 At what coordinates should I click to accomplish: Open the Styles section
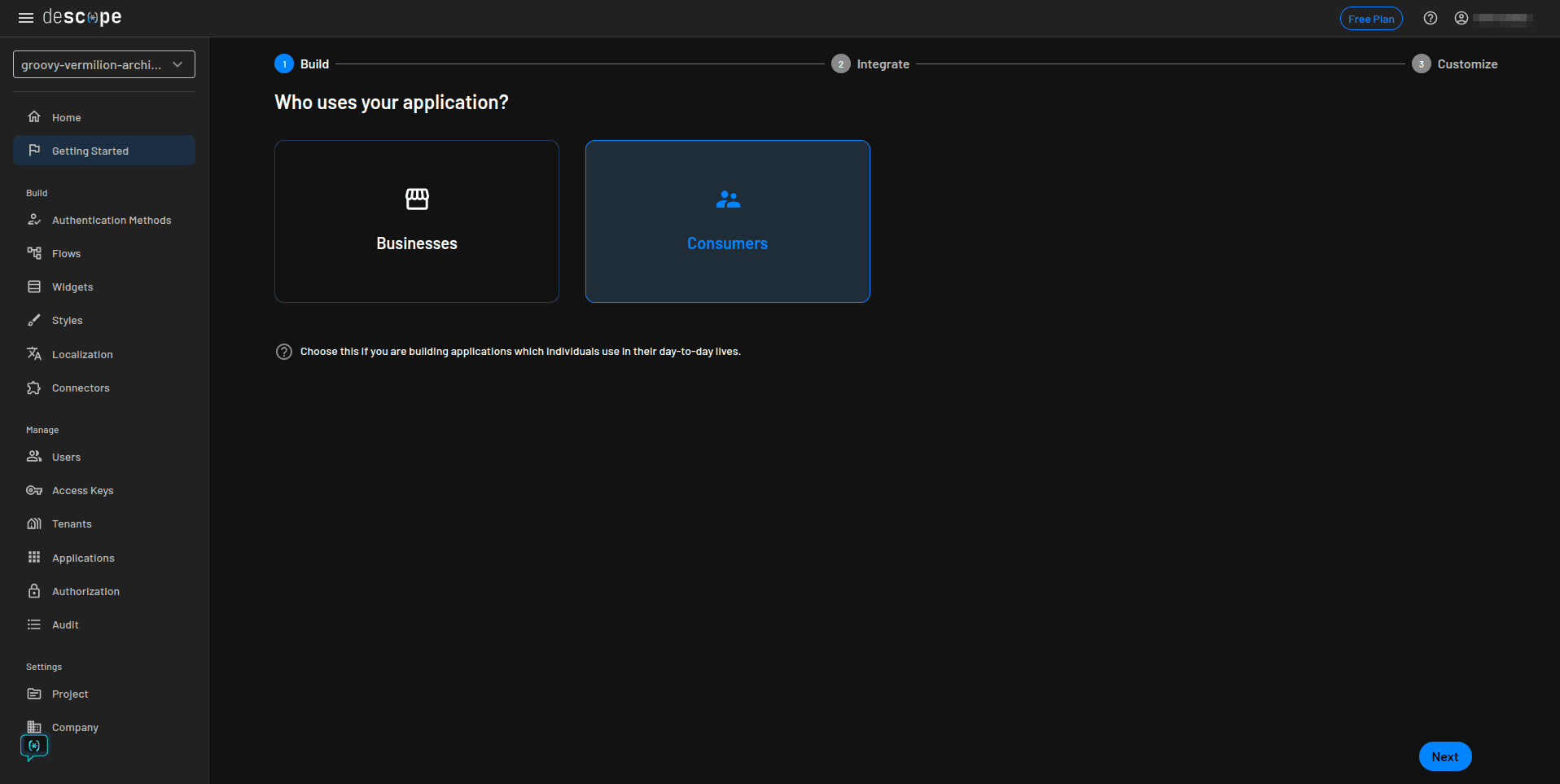point(67,320)
